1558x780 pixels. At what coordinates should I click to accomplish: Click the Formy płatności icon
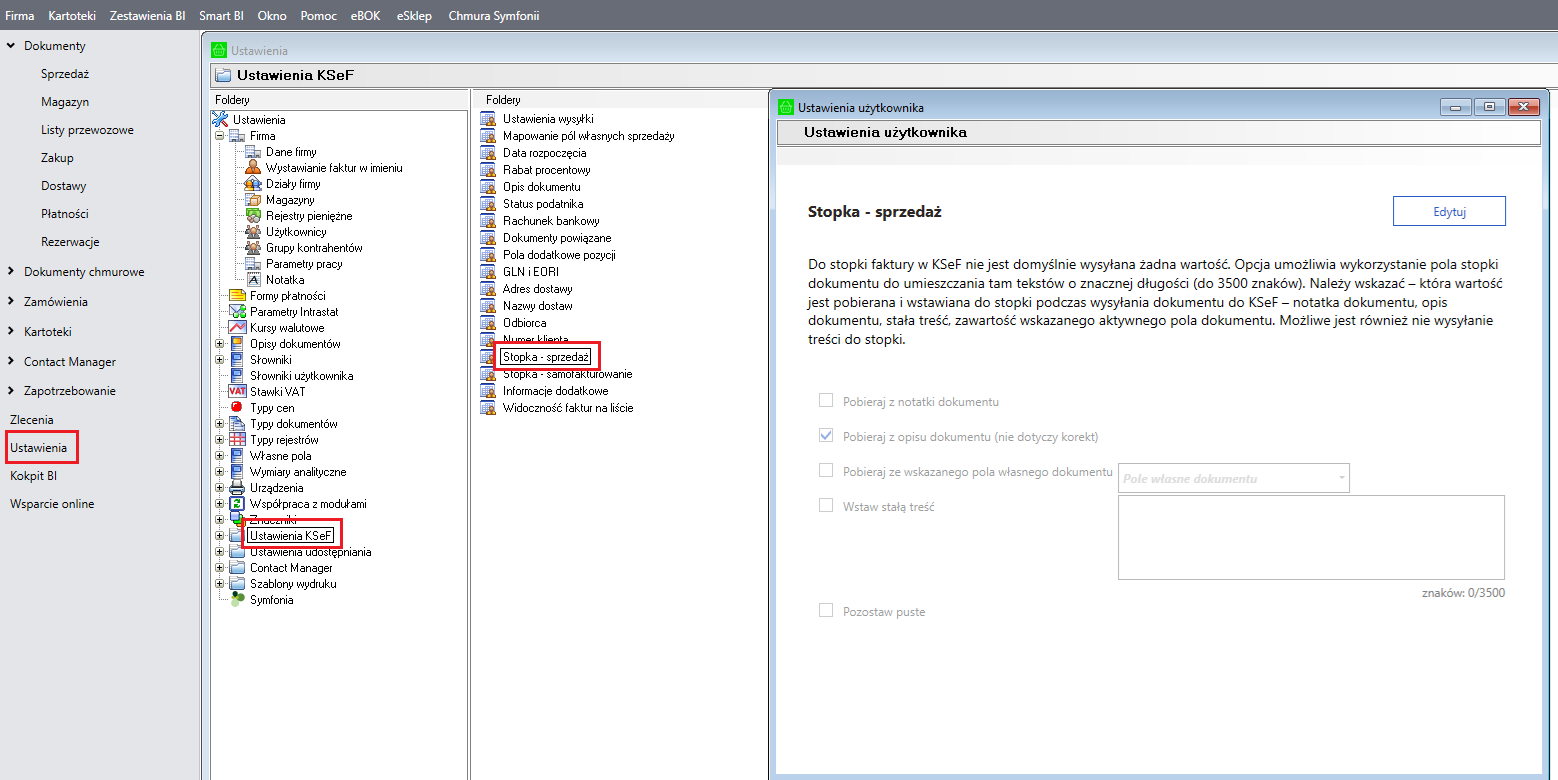tap(237, 296)
